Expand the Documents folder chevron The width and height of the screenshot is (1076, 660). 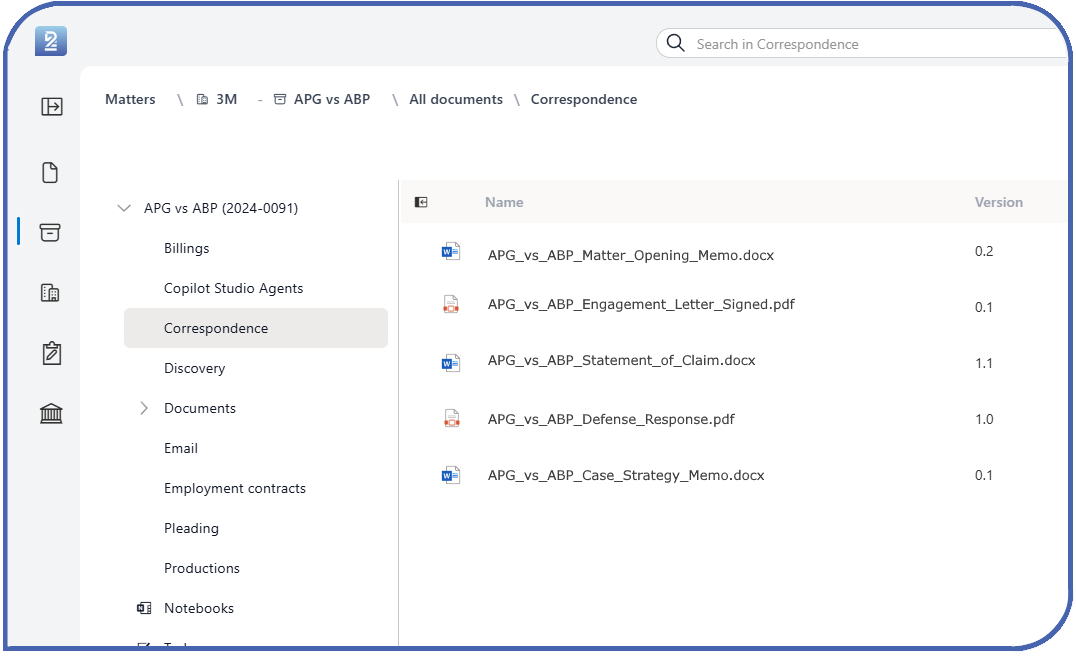(143, 408)
